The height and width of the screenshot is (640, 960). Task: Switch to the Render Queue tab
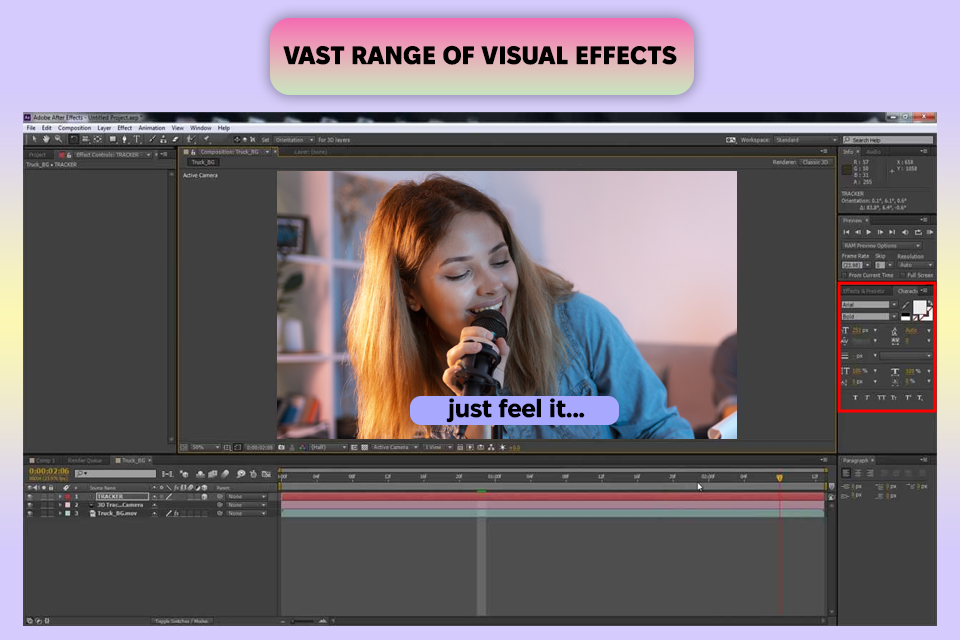pyautogui.click(x=84, y=460)
